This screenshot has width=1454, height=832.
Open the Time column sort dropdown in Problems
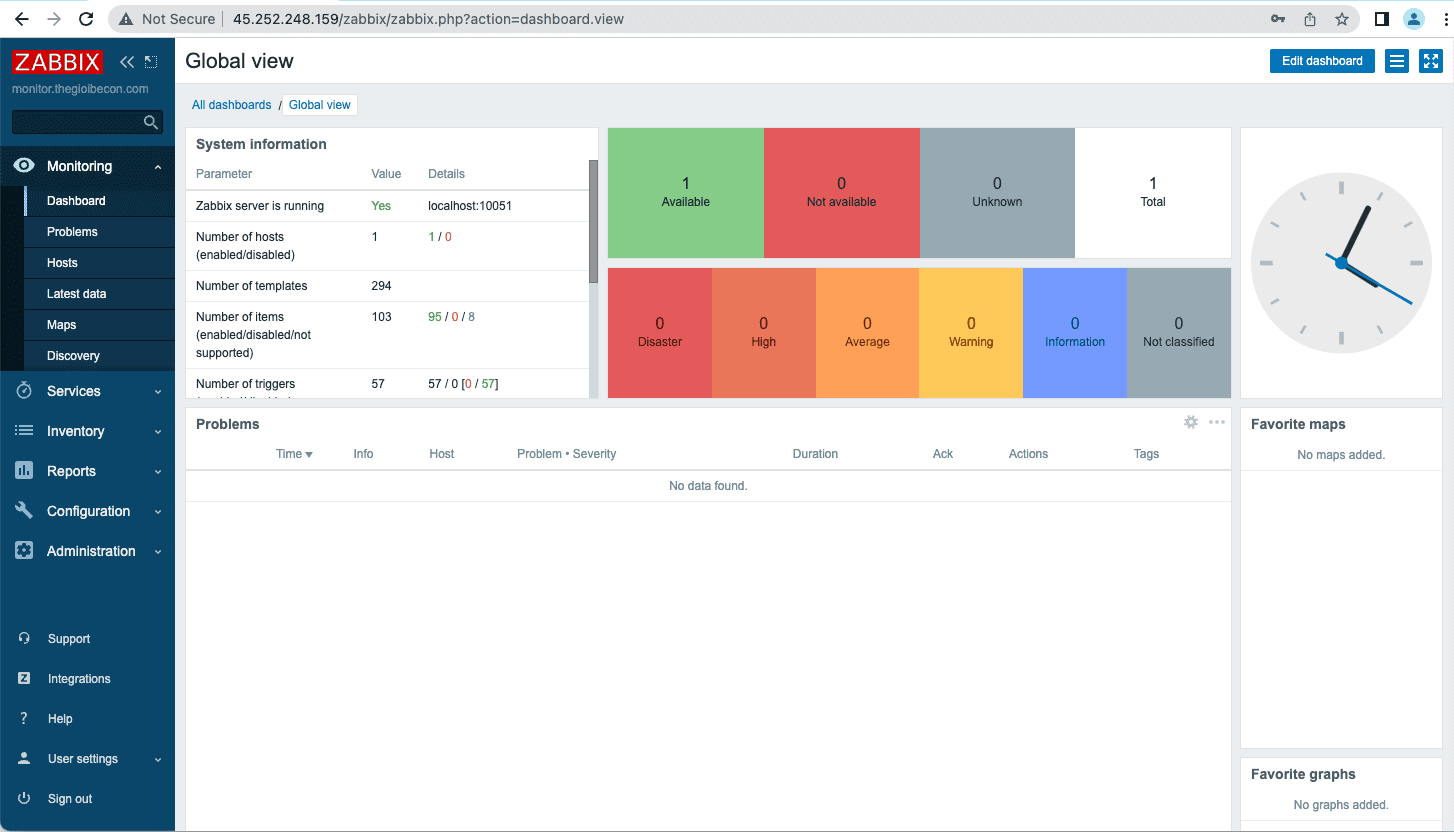click(x=294, y=453)
